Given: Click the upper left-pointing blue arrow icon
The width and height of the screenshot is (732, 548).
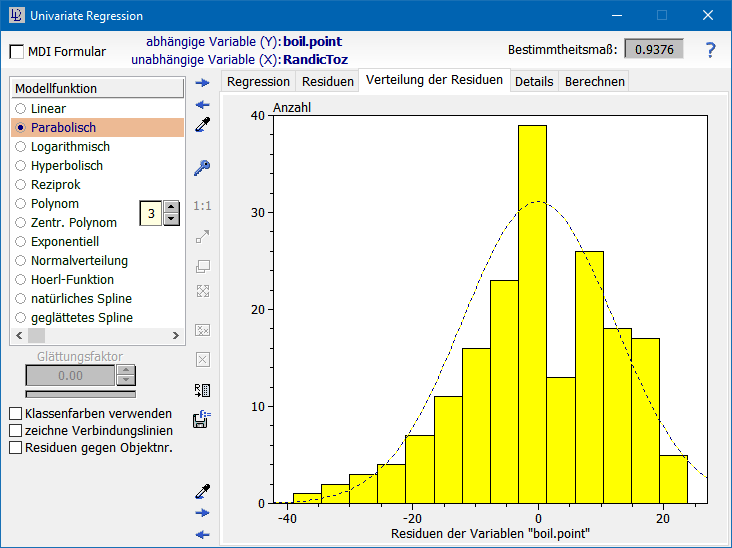Looking at the screenshot, I should click(x=203, y=104).
